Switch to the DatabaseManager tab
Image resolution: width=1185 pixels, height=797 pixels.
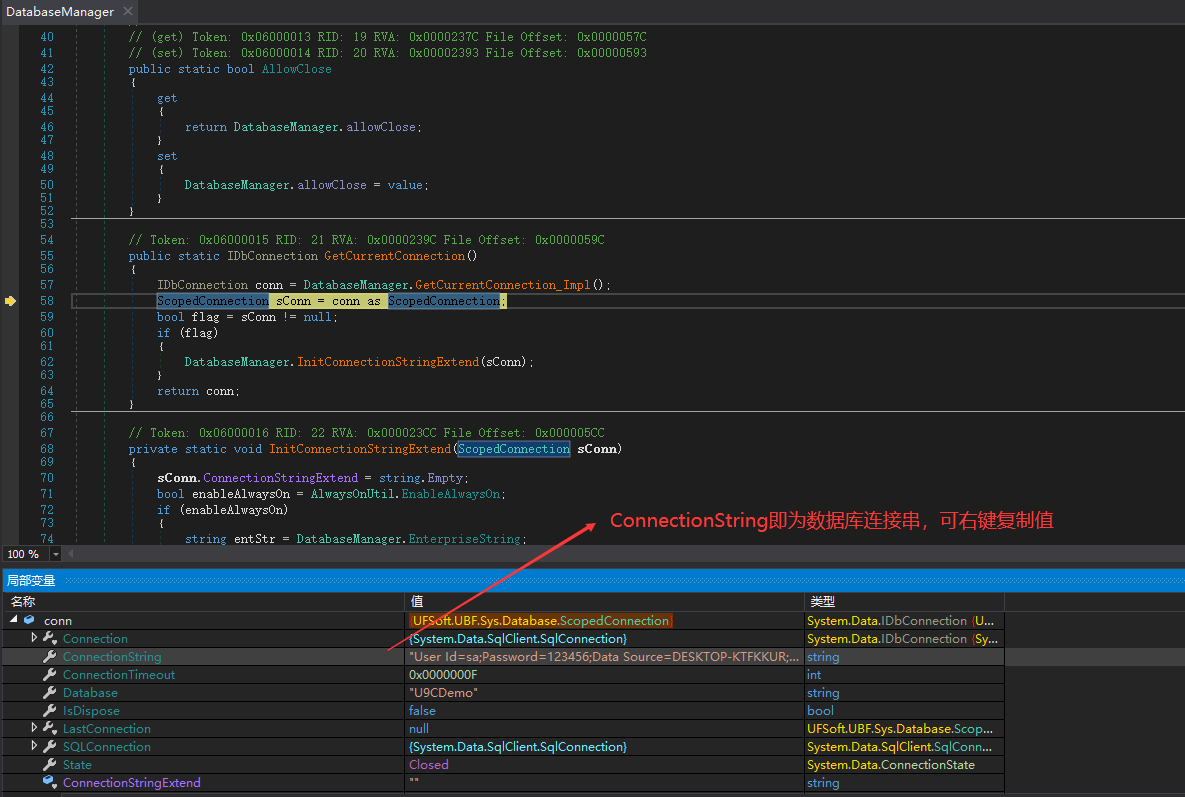click(x=59, y=12)
